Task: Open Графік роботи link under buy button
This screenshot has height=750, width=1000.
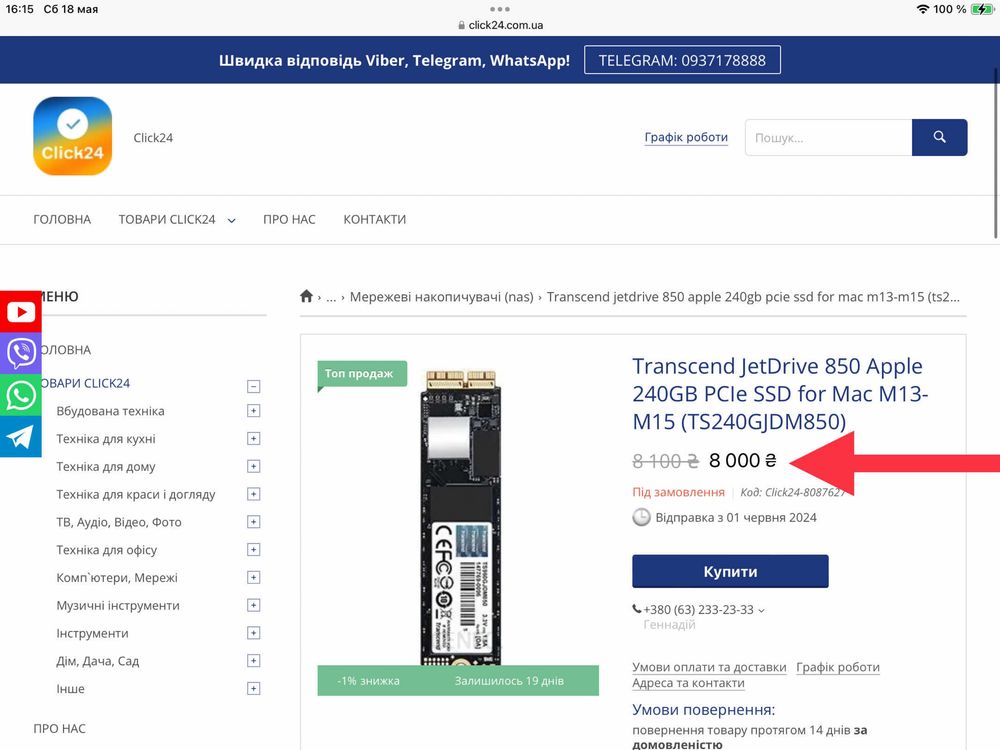Action: point(838,667)
